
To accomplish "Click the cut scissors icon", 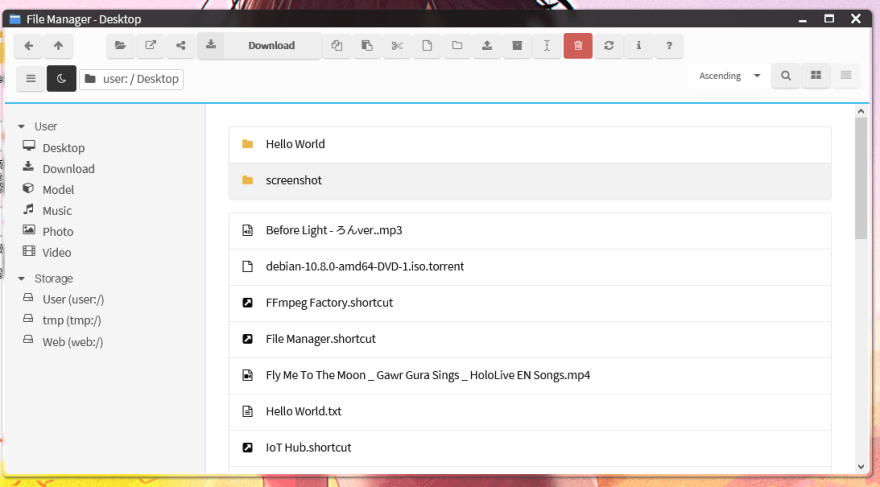I will pyautogui.click(x=397, y=45).
